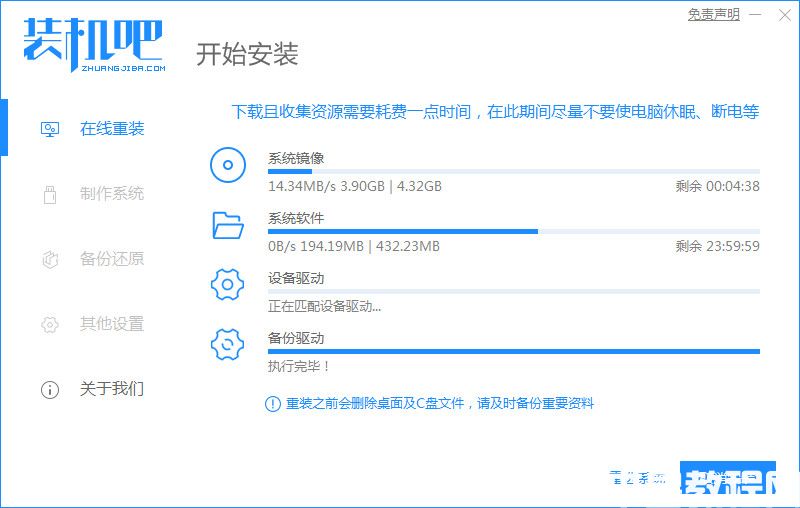800x508 pixels.
Task: Click the status text 正在匹配设备驱动...
Action: click(324, 306)
